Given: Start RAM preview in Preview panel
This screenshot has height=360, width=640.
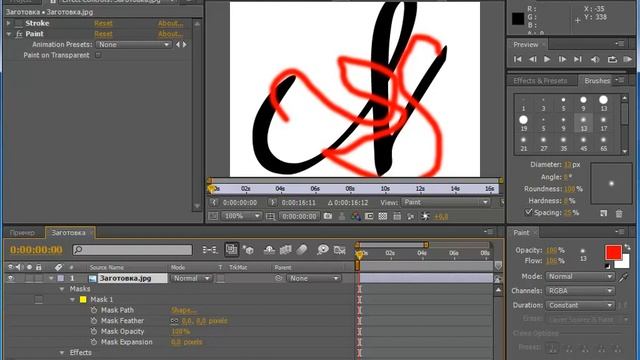Looking at the screenshot, I should pyautogui.click(x=628, y=59).
